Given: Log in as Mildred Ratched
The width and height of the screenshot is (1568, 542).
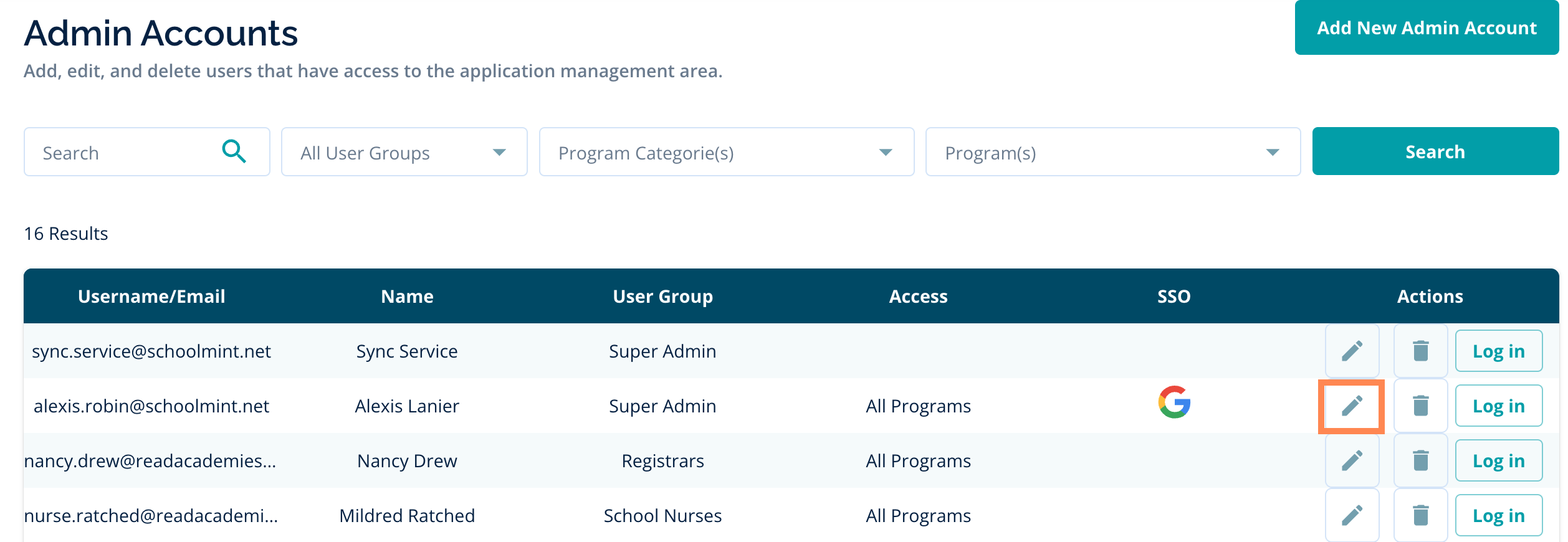Looking at the screenshot, I should [1498, 515].
